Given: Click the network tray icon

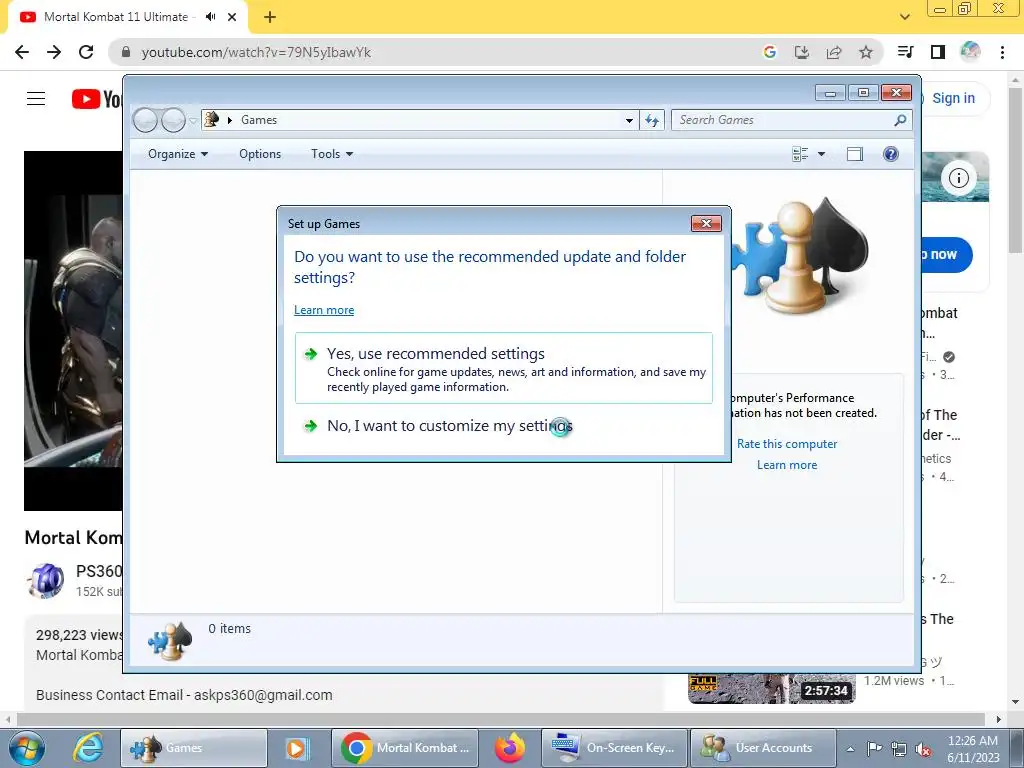Looking at the screenshot, I should point(899,749).
